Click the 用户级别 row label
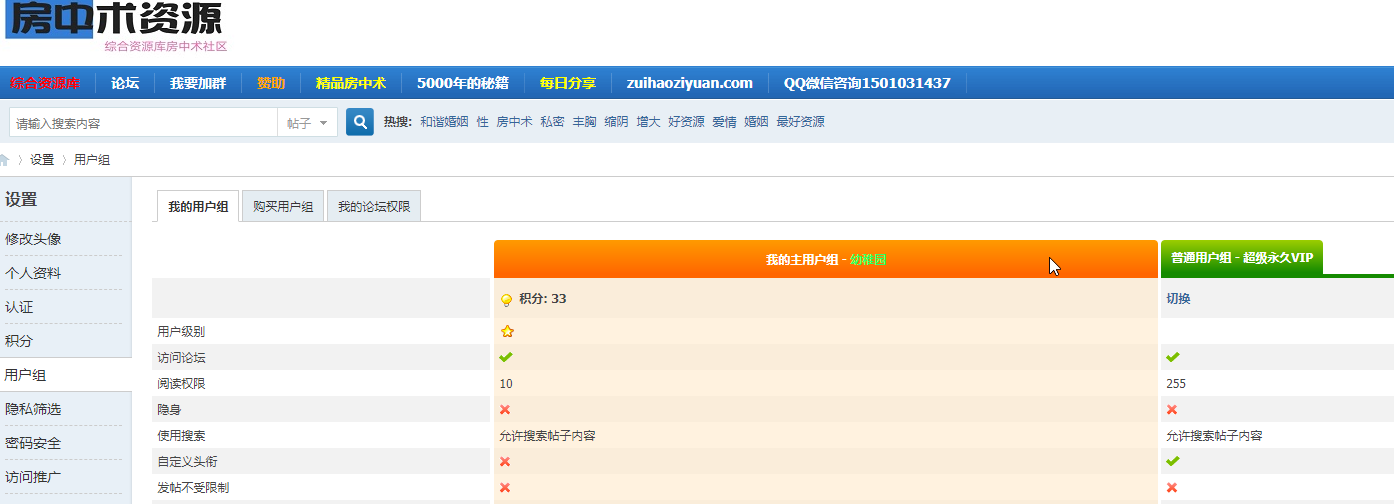Screen dimensions: 1394x504 coord(181,331)
